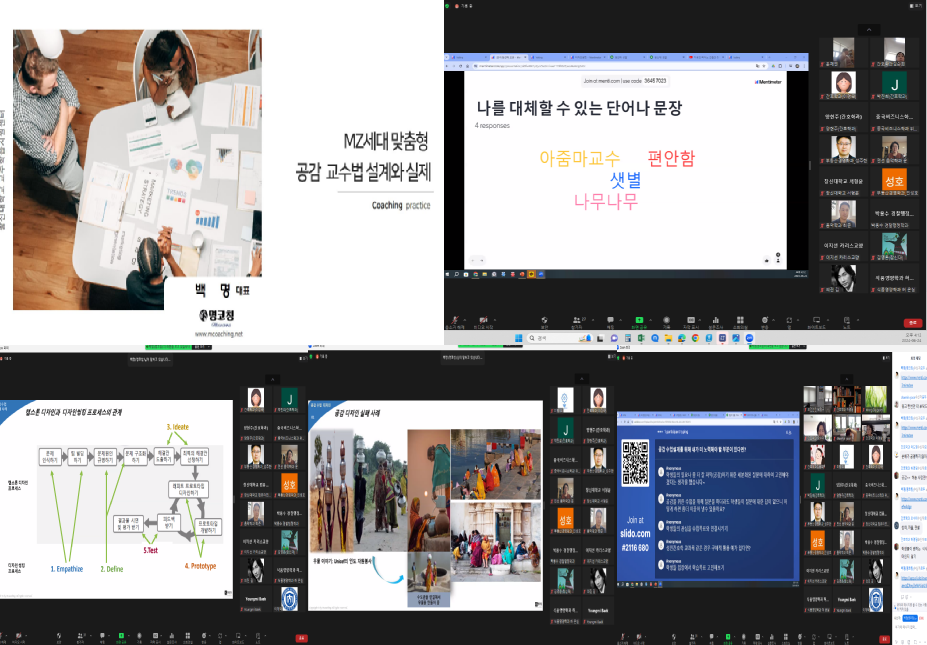Expand caret beside Chat in Mentimeter Zoom window
The image size is (927, 645).
619,320
